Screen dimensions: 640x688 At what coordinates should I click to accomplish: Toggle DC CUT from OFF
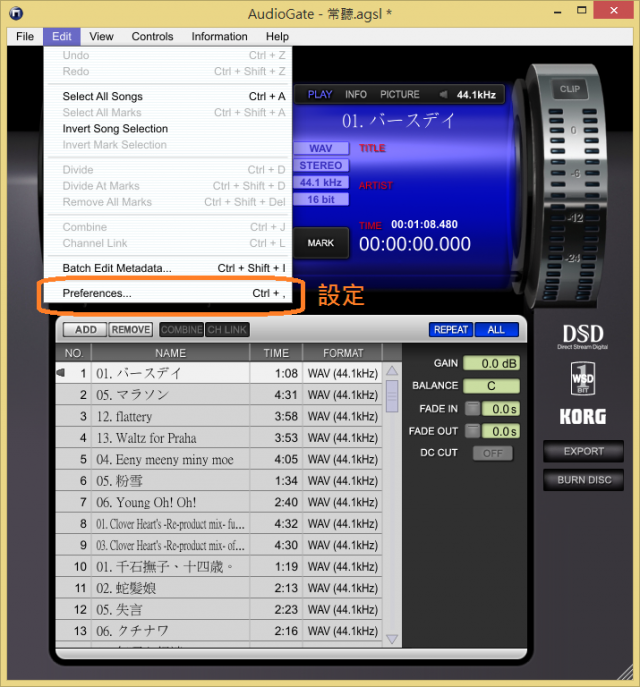pyautogui.click(x=493, y=453)
